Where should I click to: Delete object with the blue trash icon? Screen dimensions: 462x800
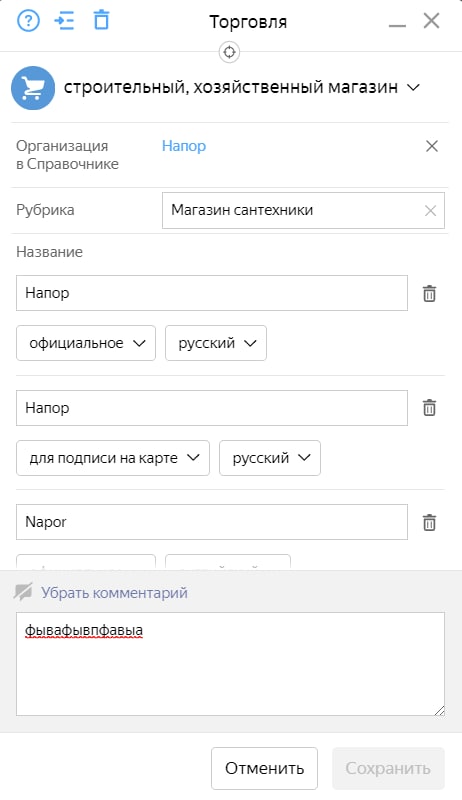[101, 21]
